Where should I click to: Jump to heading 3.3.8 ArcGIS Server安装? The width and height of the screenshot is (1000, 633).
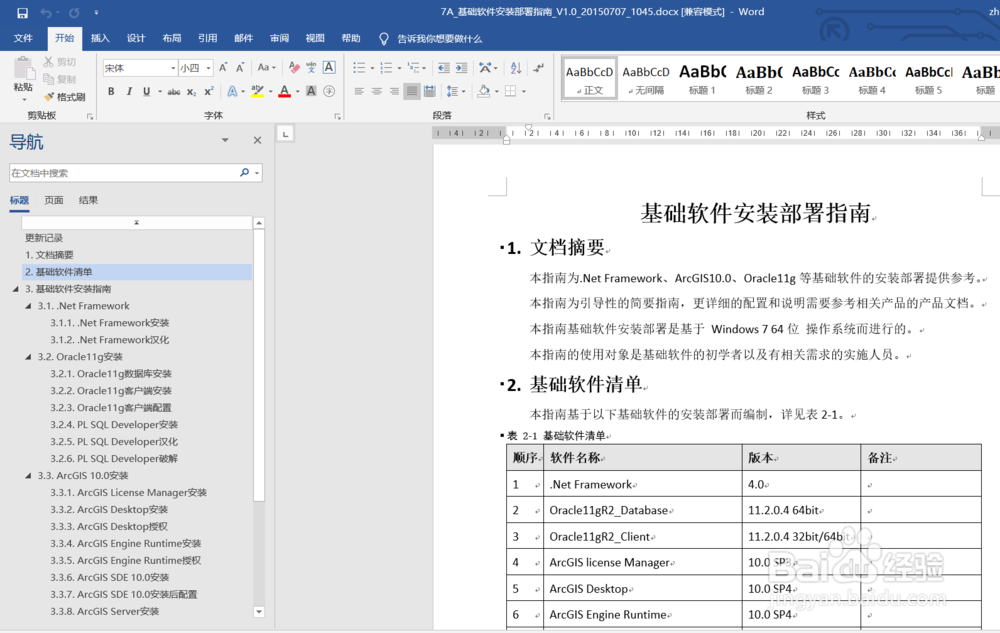click(105, 611)
